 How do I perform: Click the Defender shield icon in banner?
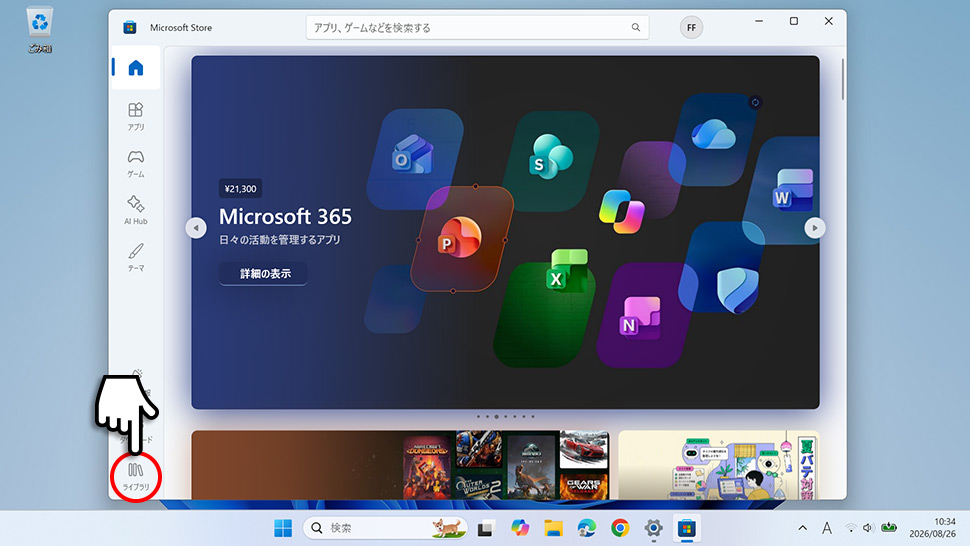coord(737,291)
